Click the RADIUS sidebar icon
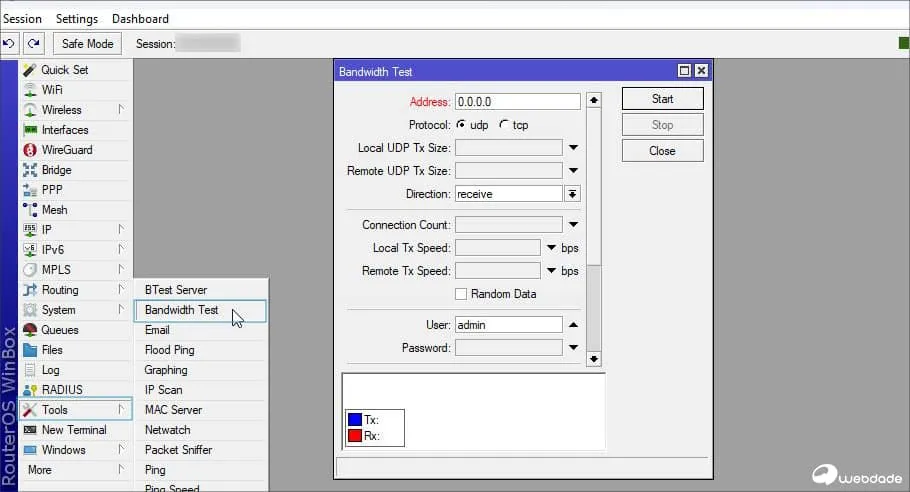The height and width of the screenshot is (492, 910). point(30,390)
